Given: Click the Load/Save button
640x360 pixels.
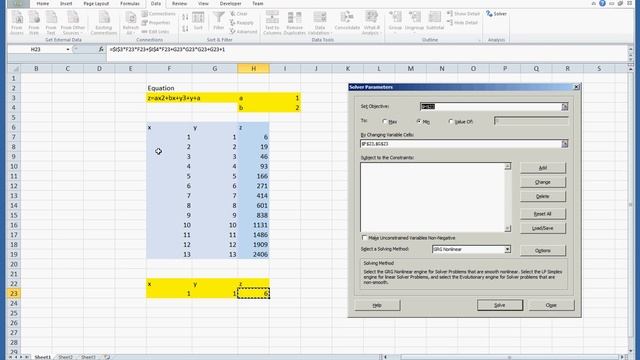Looking at the screenshot, I should coord(542,228).
